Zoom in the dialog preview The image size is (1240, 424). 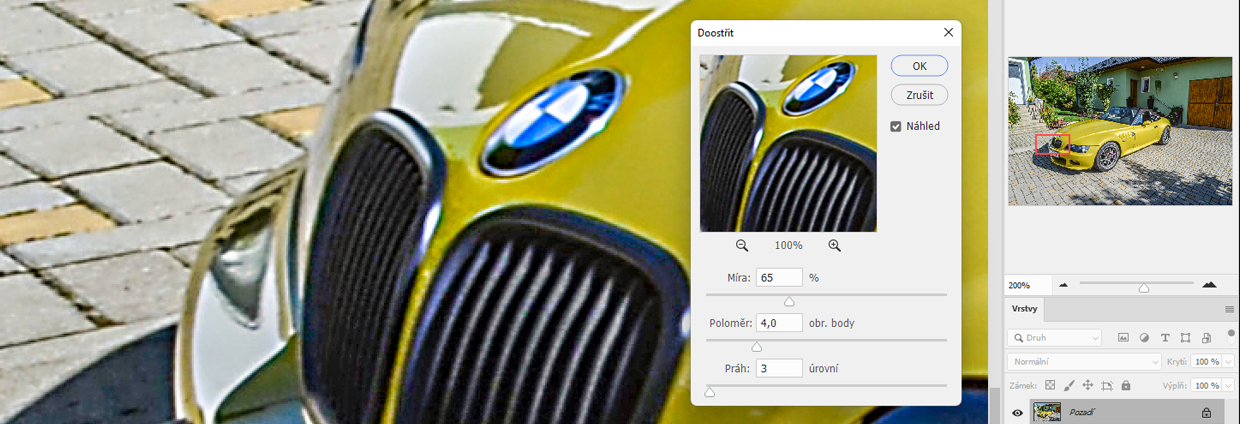pos(834,245)
